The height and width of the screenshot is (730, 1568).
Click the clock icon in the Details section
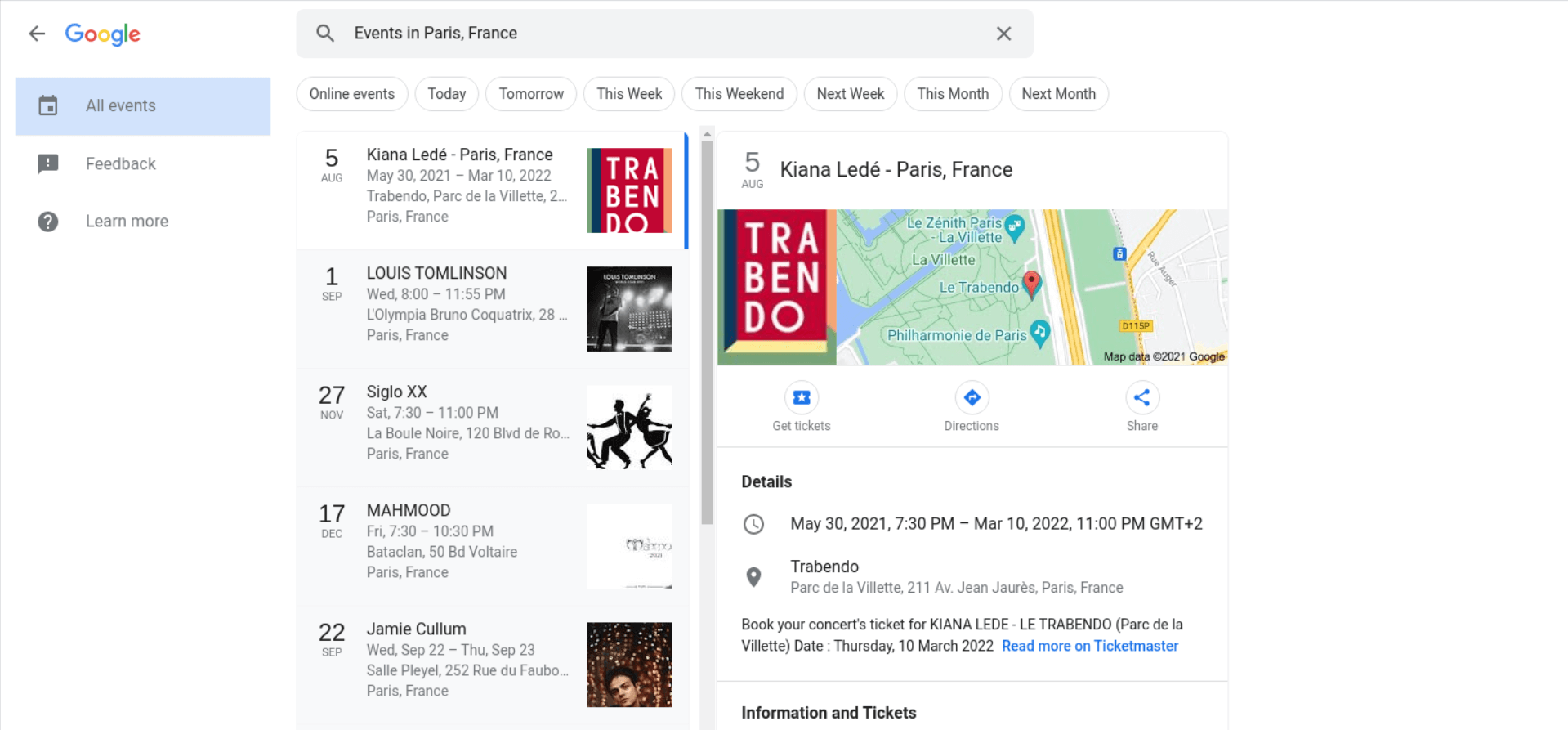(753, 524)
